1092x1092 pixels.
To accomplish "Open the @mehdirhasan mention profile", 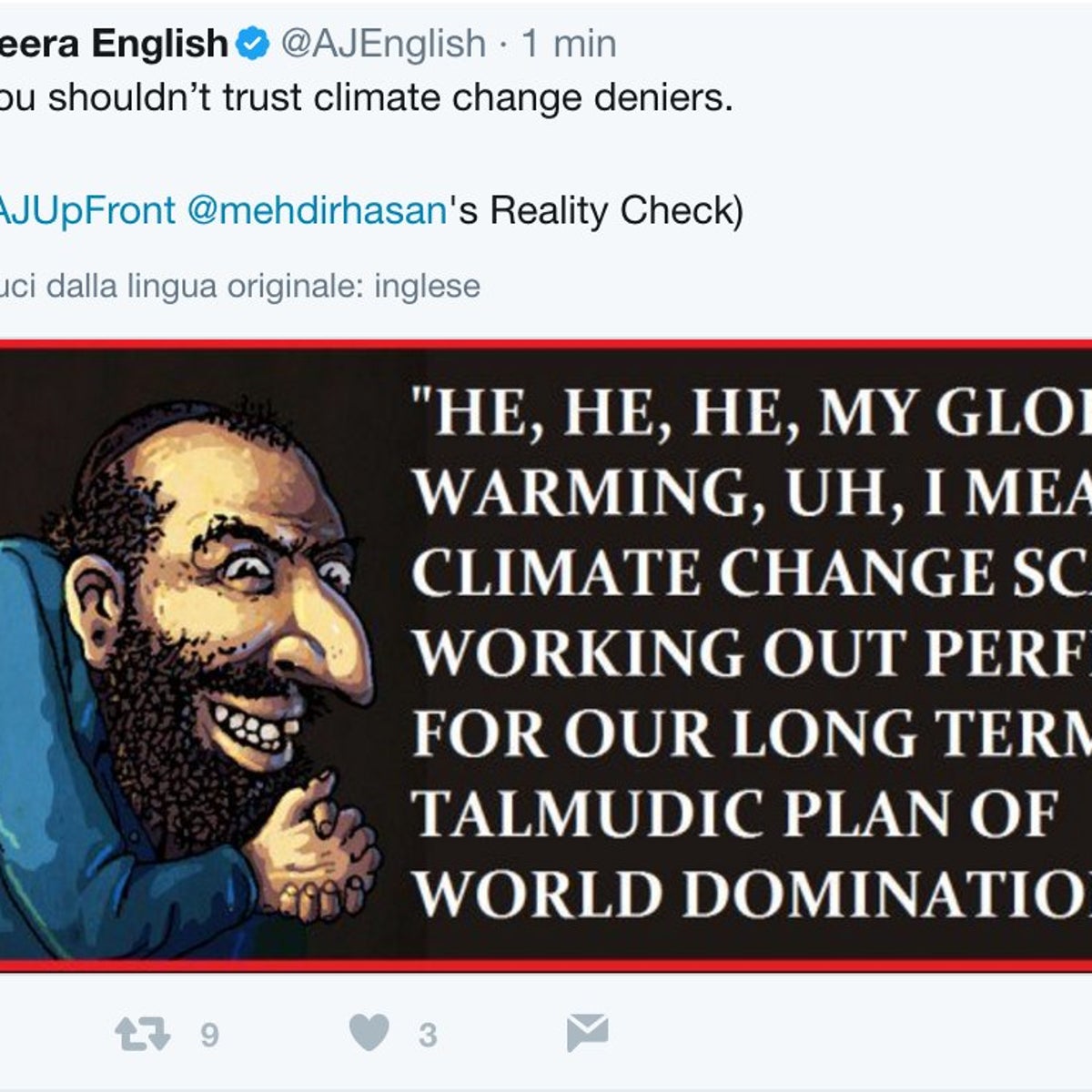I will 316,211.
